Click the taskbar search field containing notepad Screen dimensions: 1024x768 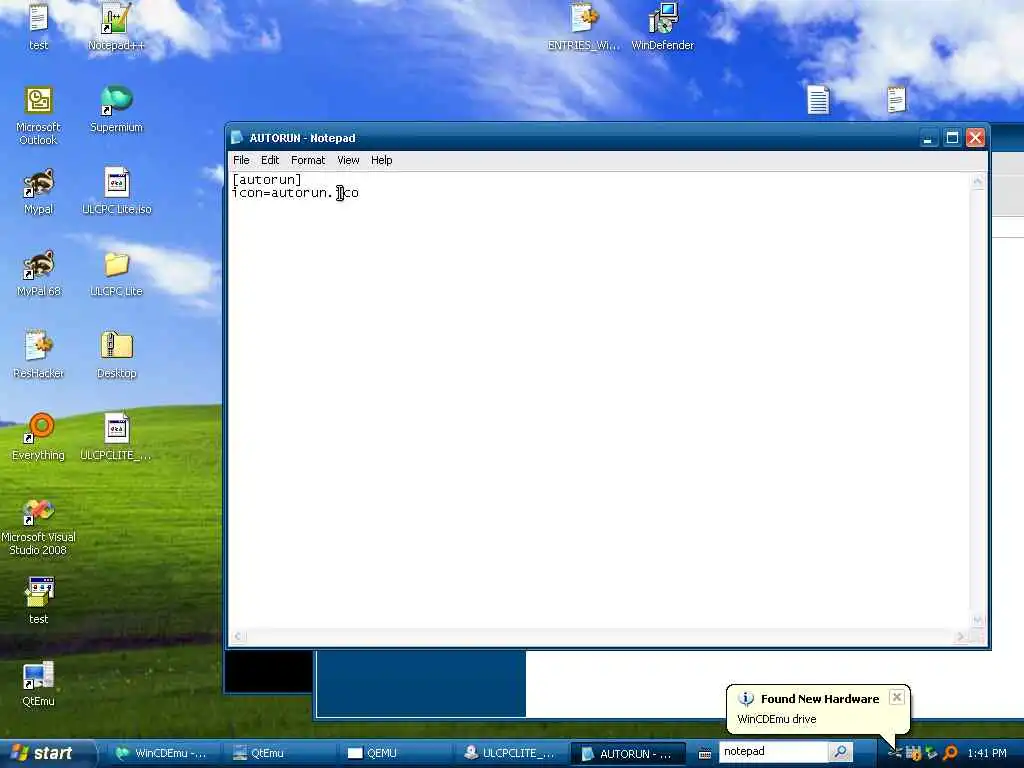click(x=774, y=752)
